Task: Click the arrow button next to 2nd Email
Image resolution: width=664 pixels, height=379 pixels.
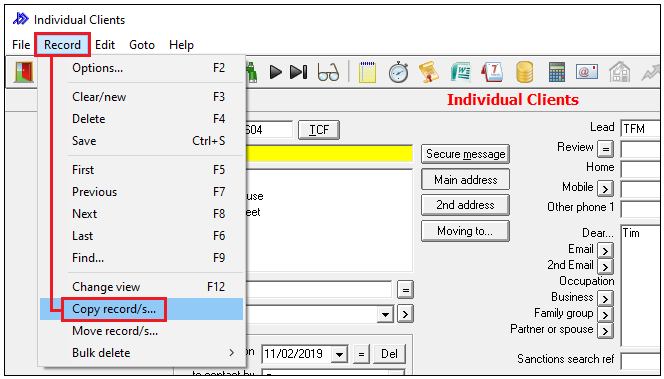Action: (606, 267)
